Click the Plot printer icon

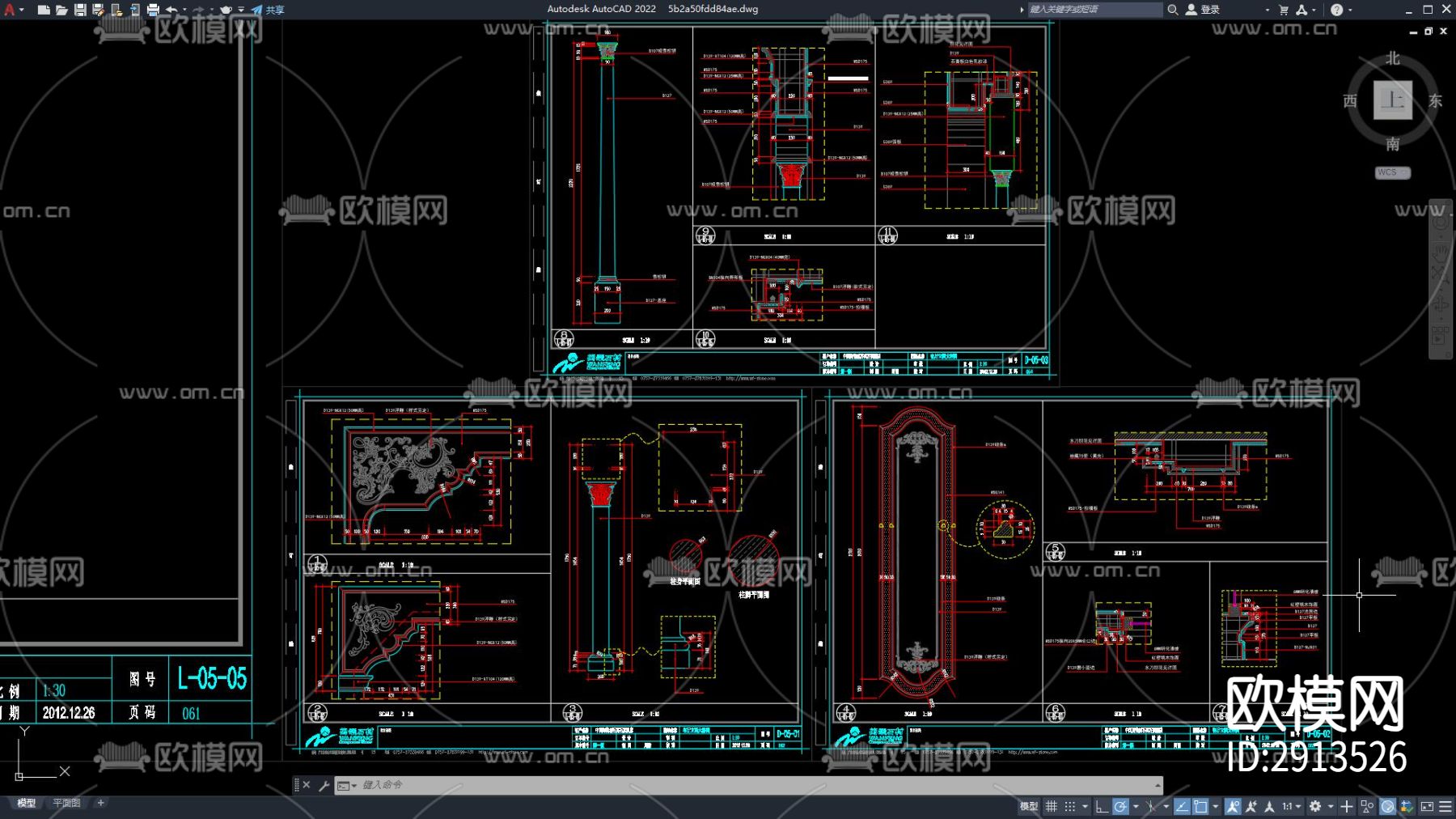tap(153, 10)
